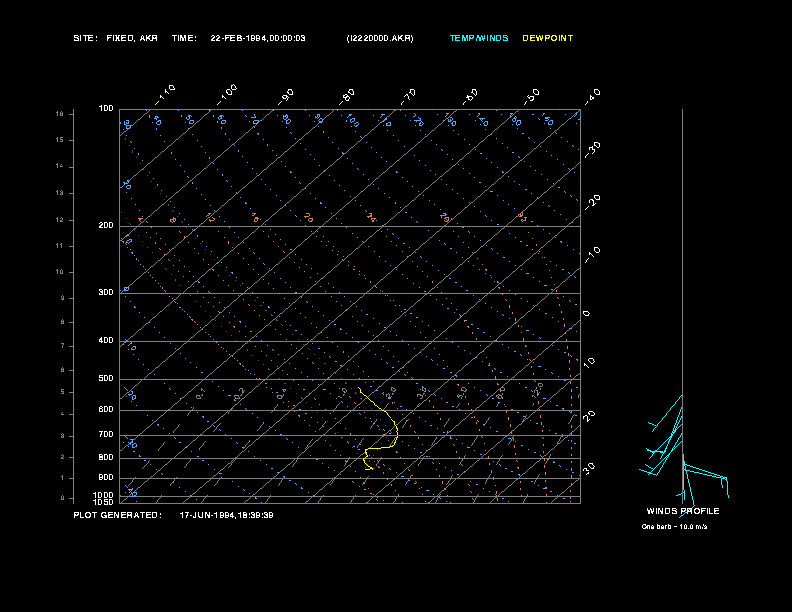792x612 pixels.
Task: Click the -100 temperature axis label
Action: (227, 95)
